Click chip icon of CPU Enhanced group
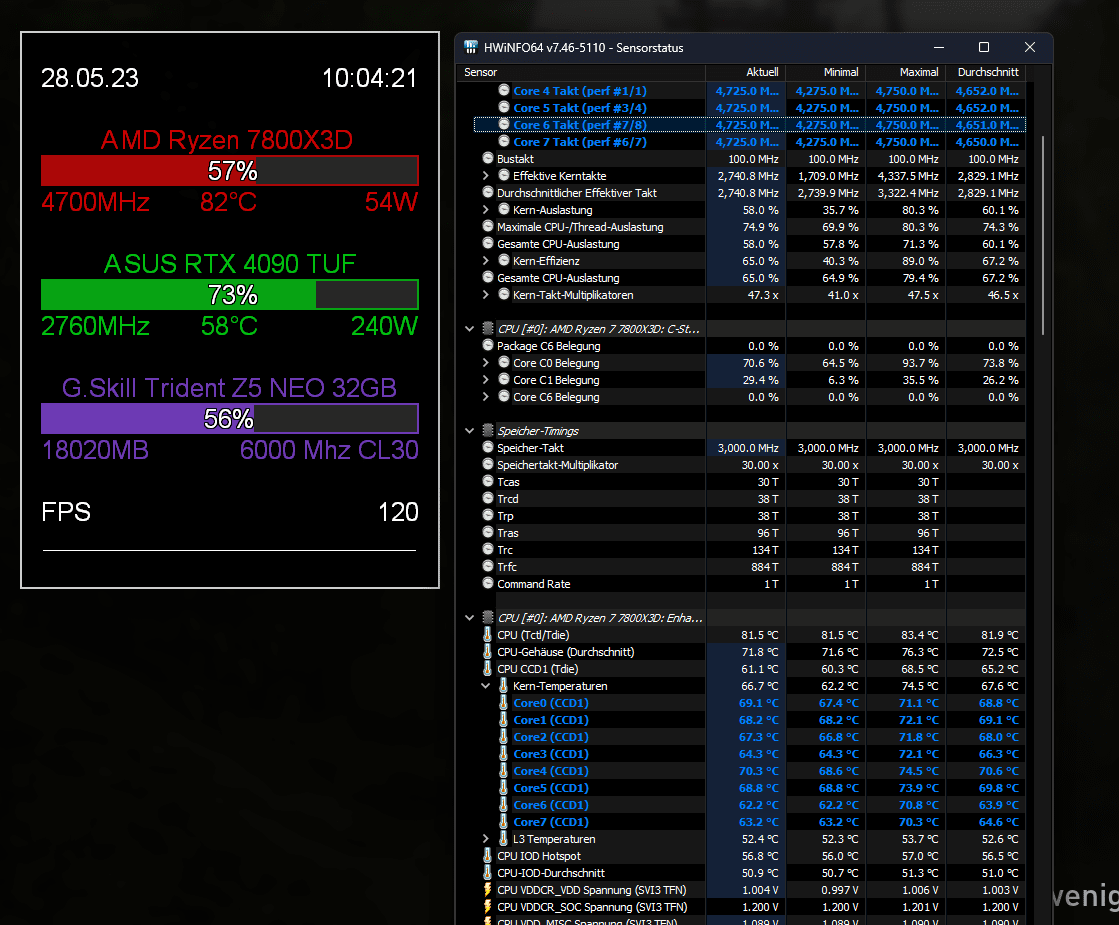The width and height of the screenshot is (1119, 925). point(488,617)
